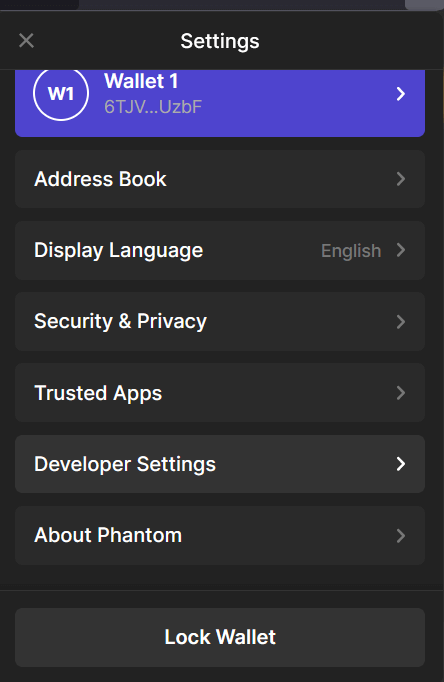Click the Settings header title
444x682 pixels.
[x=220, y=41]
